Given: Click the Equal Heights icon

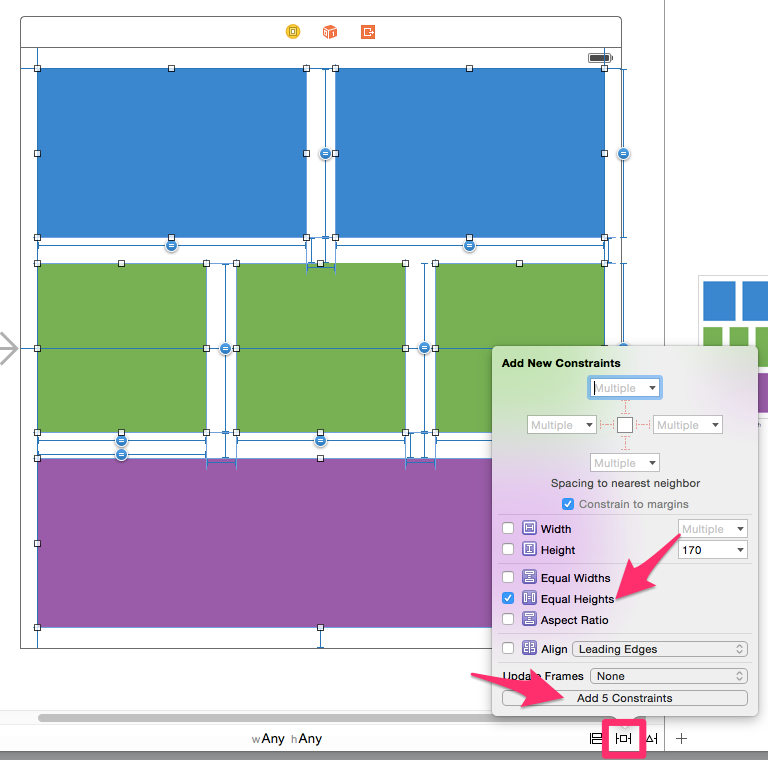Looking at the screenshot, I should [x=529, y=598].
